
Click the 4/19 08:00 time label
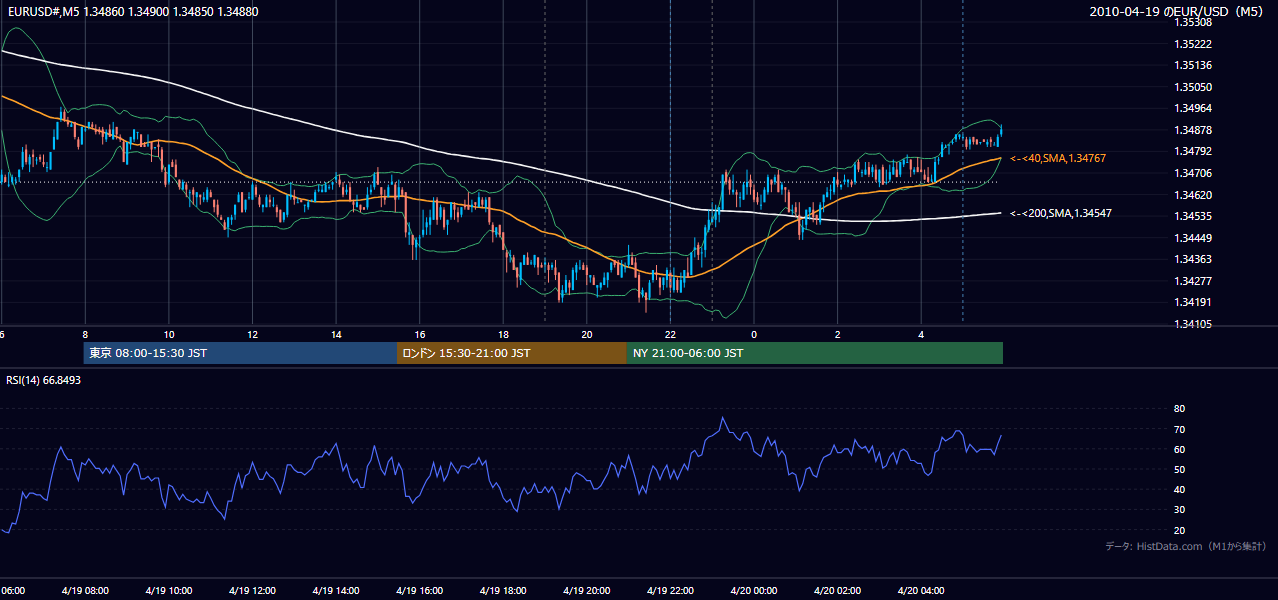[x=85, y=591]
